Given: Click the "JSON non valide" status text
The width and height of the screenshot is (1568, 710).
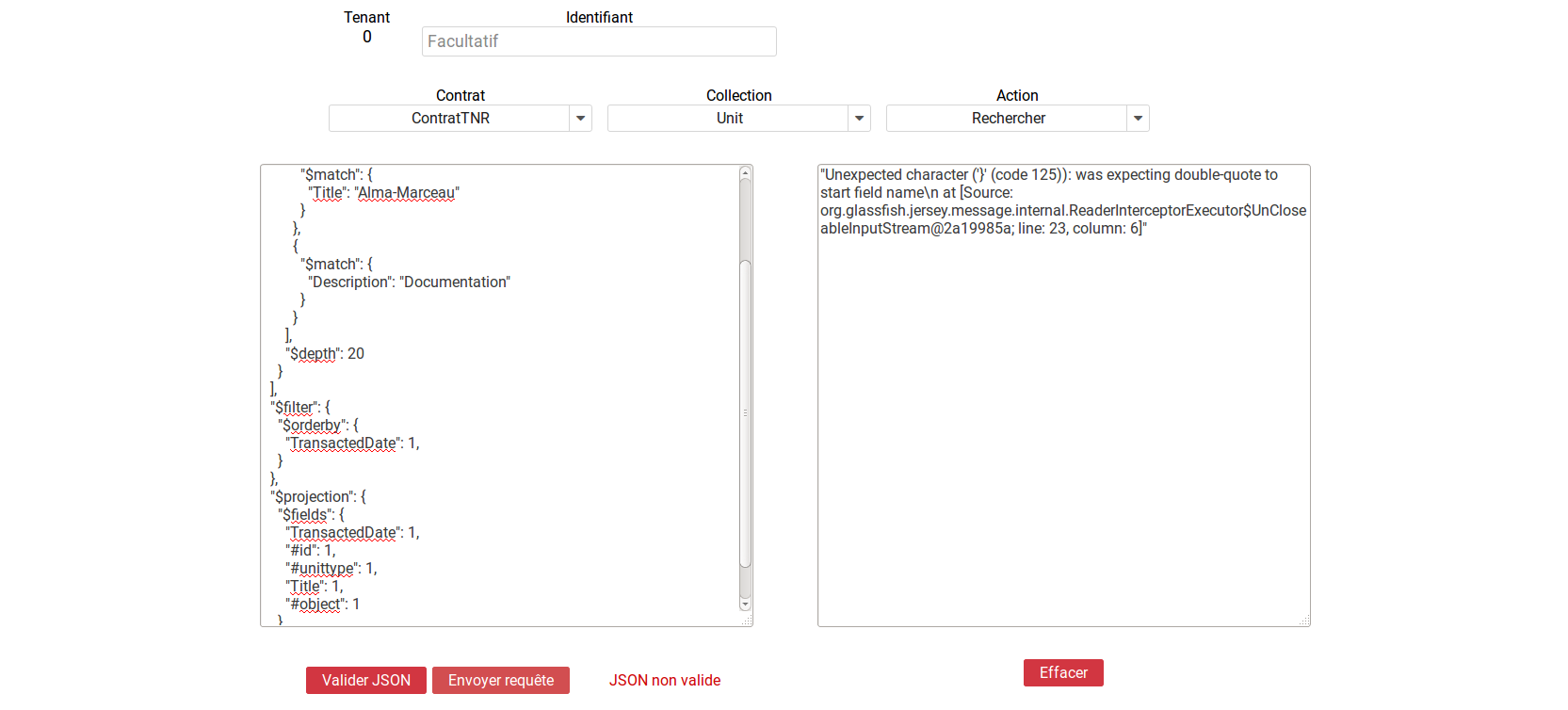Looking at the screenshot, I should click(665, 681).
